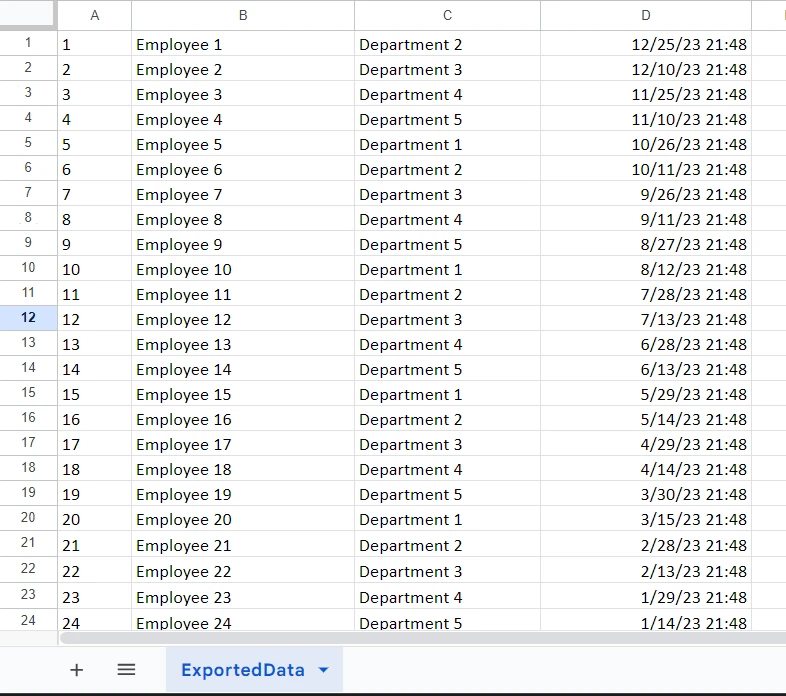786x696 pixels.
Task: Select row 20 header
Action: pos(28,518)
